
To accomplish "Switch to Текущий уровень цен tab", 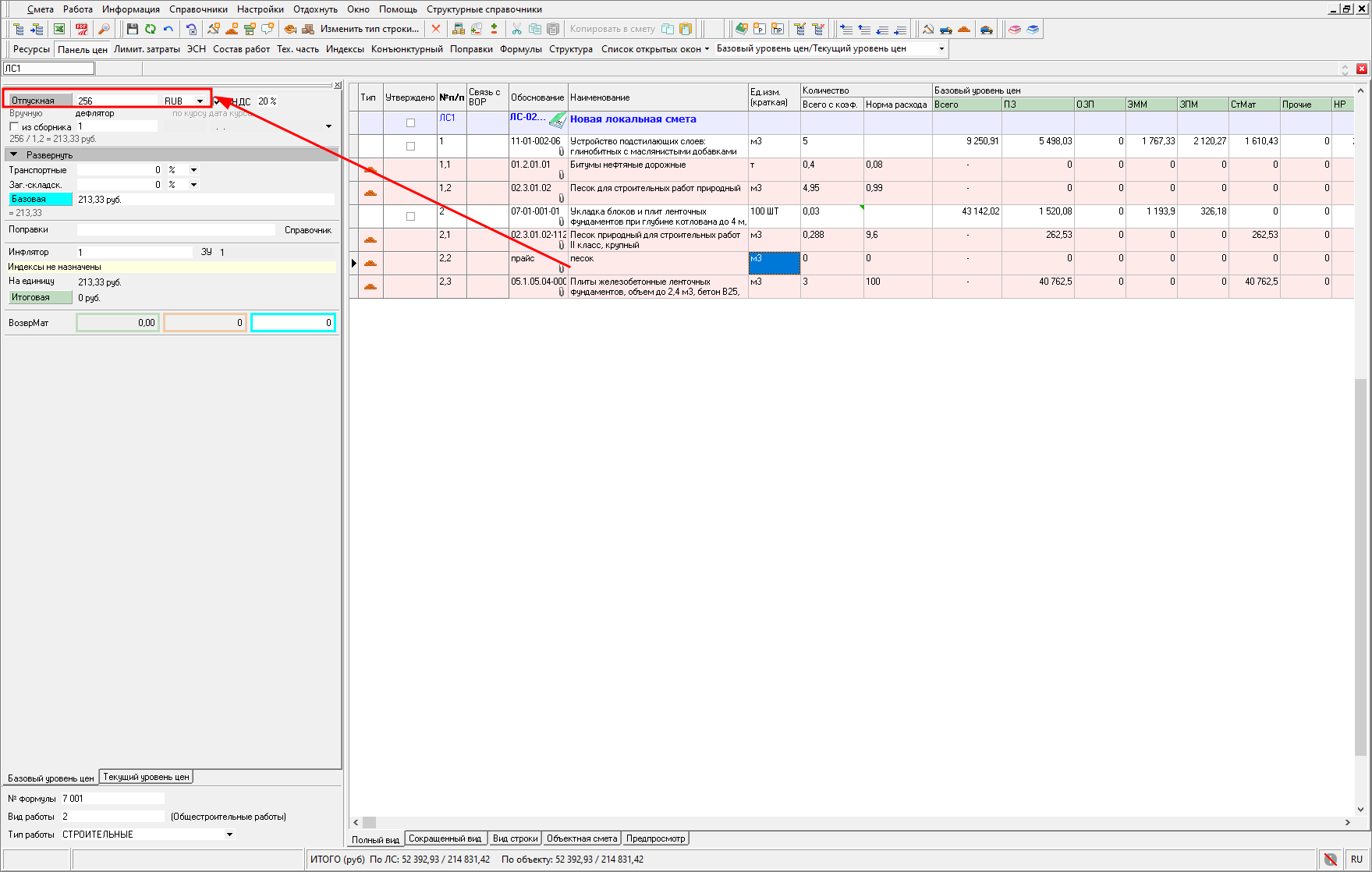I will click(146, 777).
